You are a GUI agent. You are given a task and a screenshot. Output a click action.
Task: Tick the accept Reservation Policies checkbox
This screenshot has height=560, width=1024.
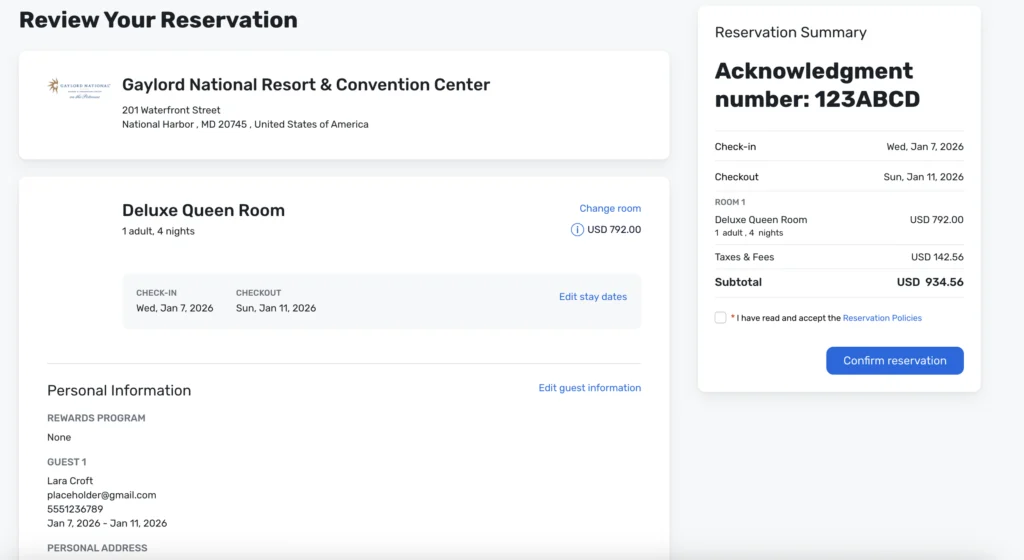[x=721, y=318]
